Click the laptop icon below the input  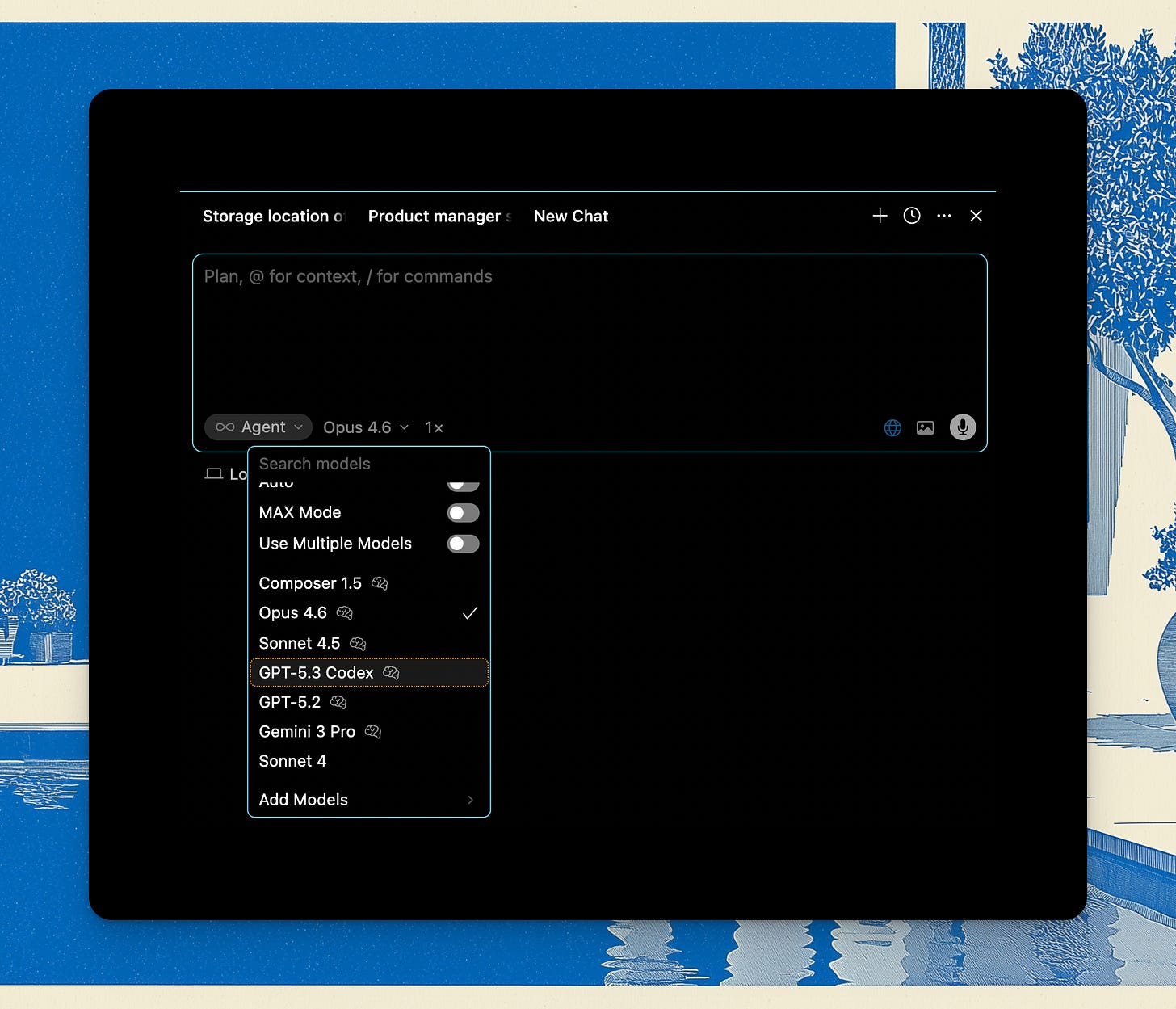pyautogui.click(x=213, y=473)
